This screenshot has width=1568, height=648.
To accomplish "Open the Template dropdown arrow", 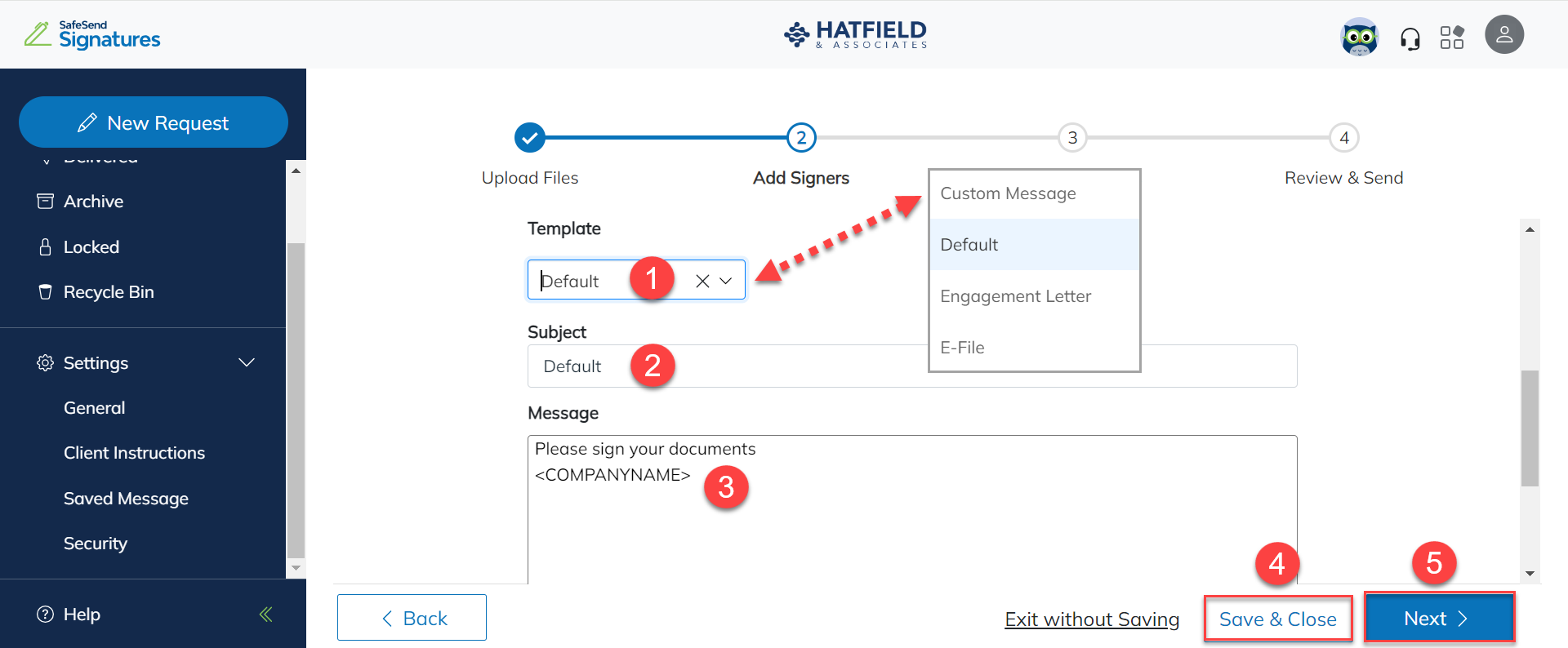I will click(x=725, y=280).
